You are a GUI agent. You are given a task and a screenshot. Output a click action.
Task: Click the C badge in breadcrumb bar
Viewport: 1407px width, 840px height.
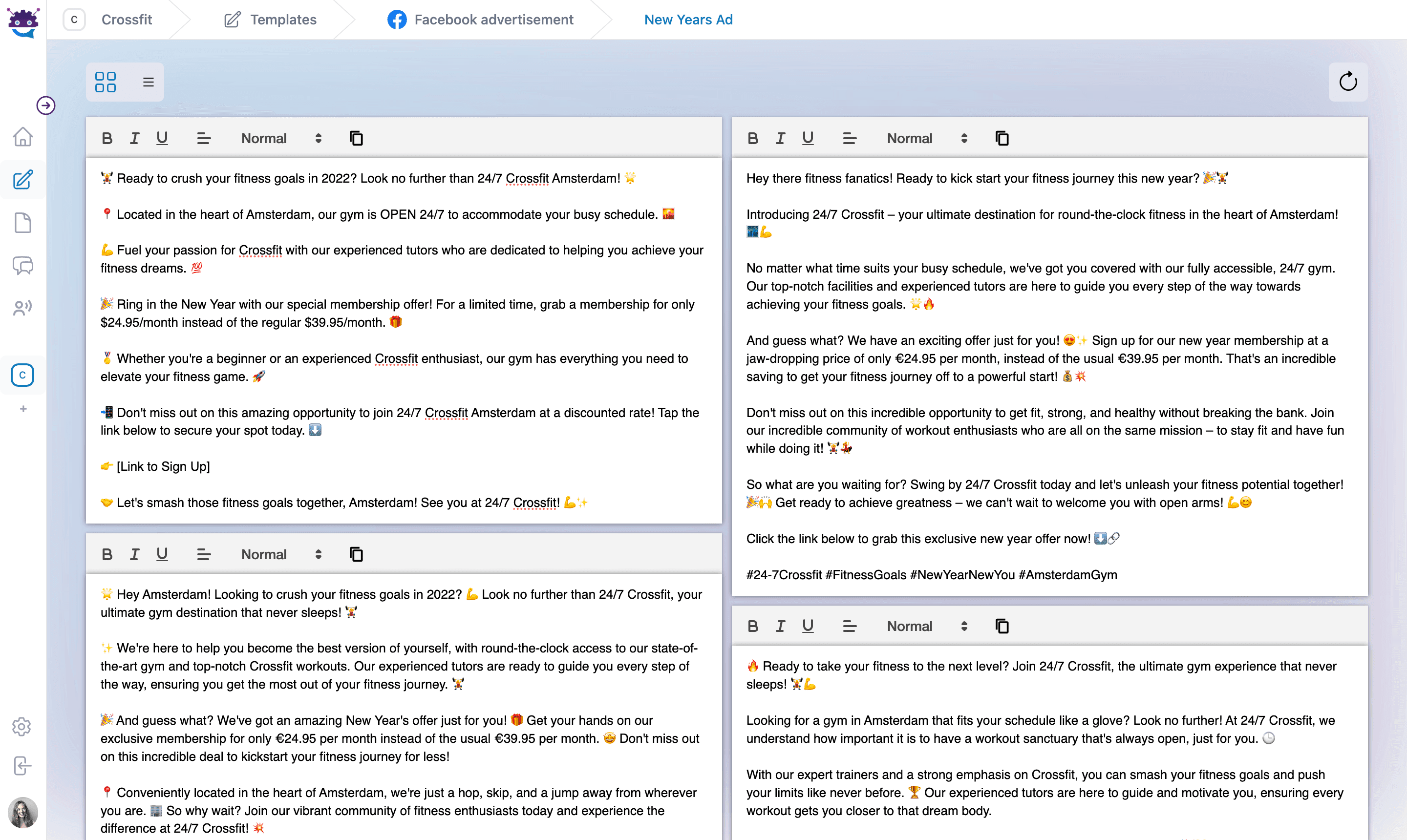(74, 19)
